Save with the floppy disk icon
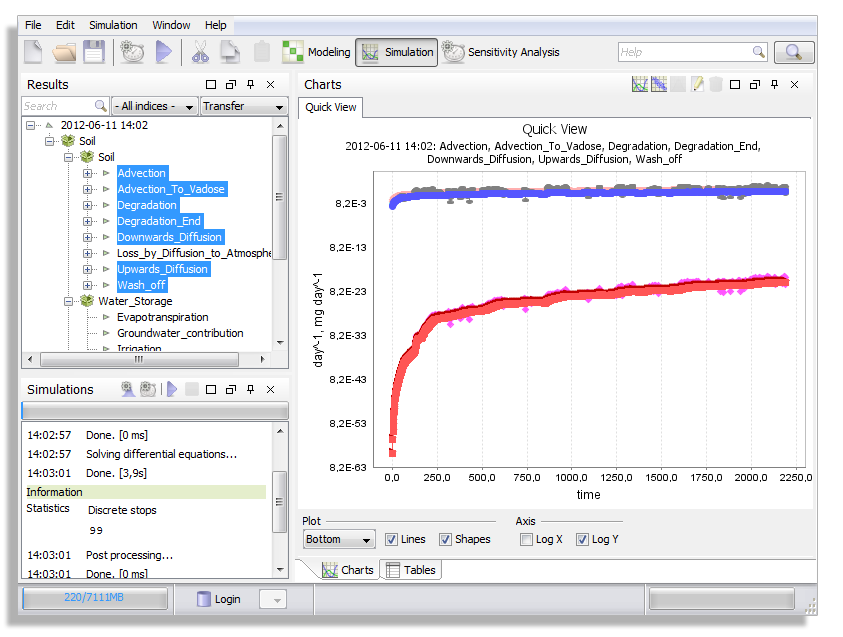 [94, 52]
